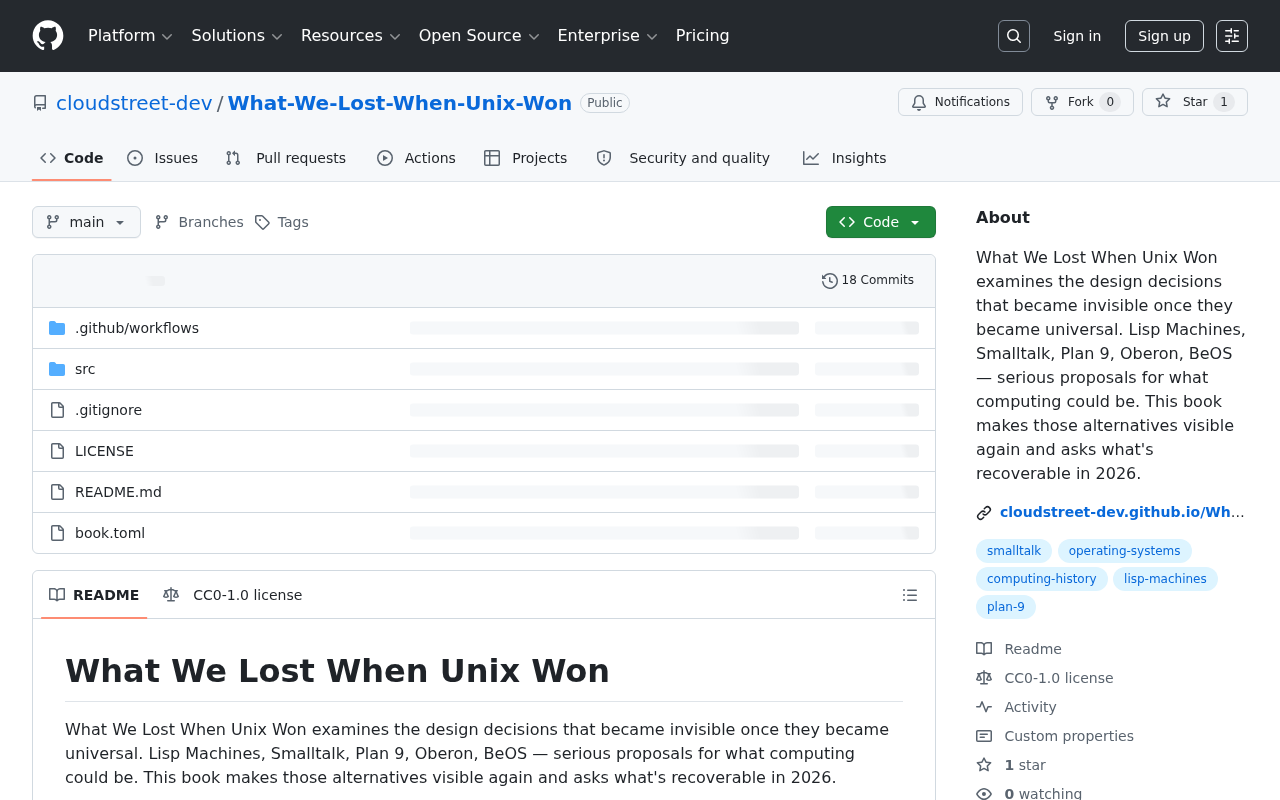Select the smalltalk topic tag

(1014, 551)
